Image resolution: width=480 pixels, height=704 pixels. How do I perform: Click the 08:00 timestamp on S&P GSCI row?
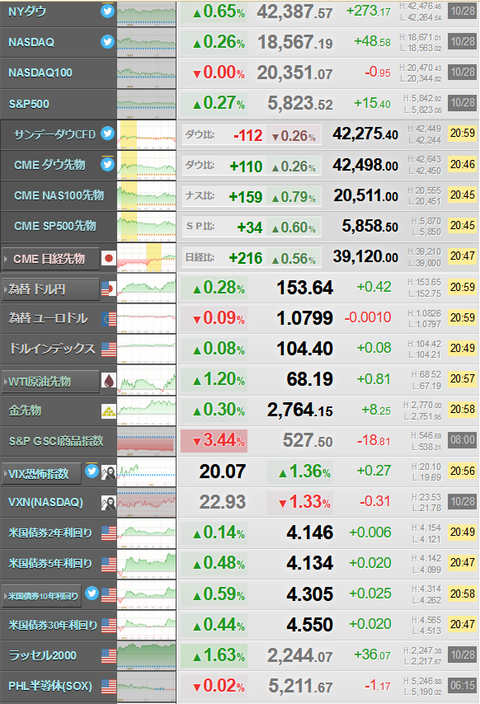point(462,440)
